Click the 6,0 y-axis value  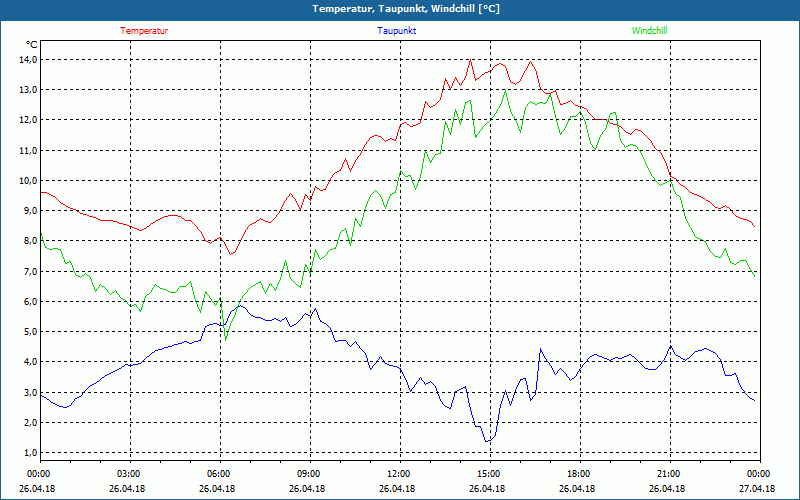pyautogui.click(x=31, y=302)
